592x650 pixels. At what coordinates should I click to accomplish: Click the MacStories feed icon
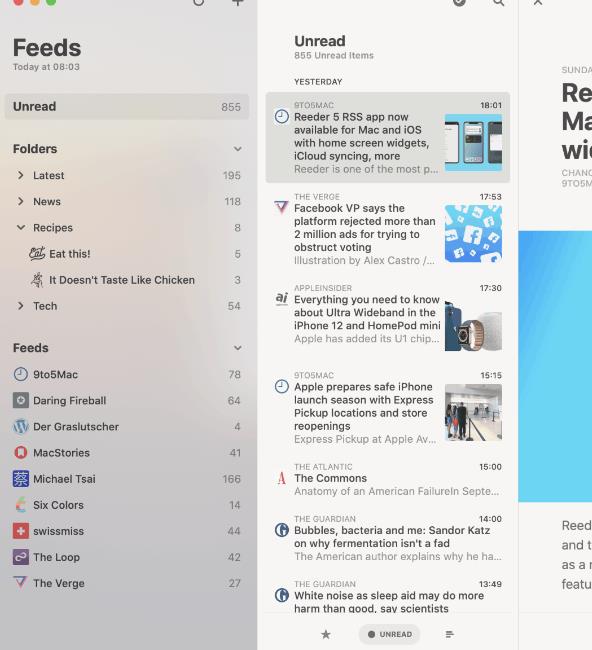pos(21,453)
